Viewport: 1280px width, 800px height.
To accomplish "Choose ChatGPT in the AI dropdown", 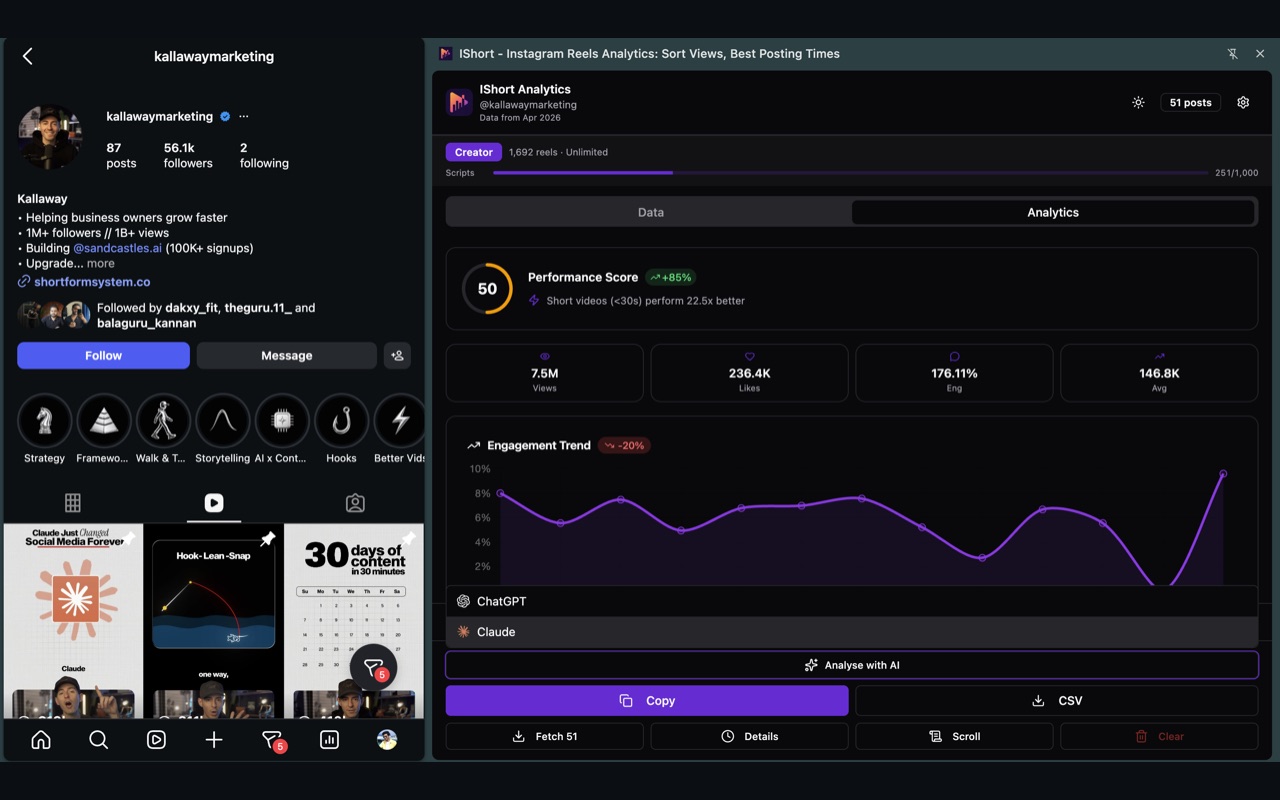I will point(852,601).
